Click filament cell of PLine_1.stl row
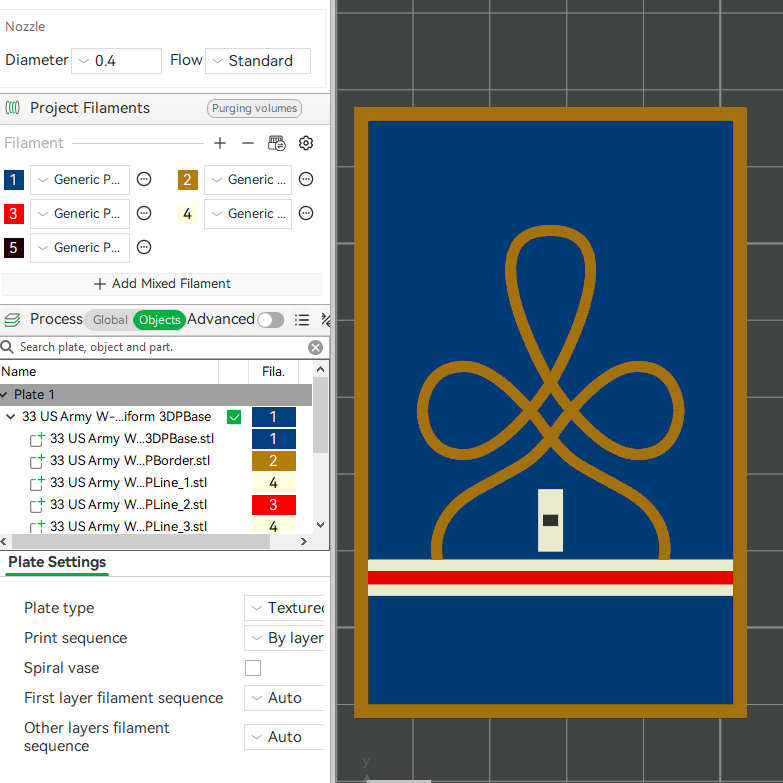 [274, 483]
